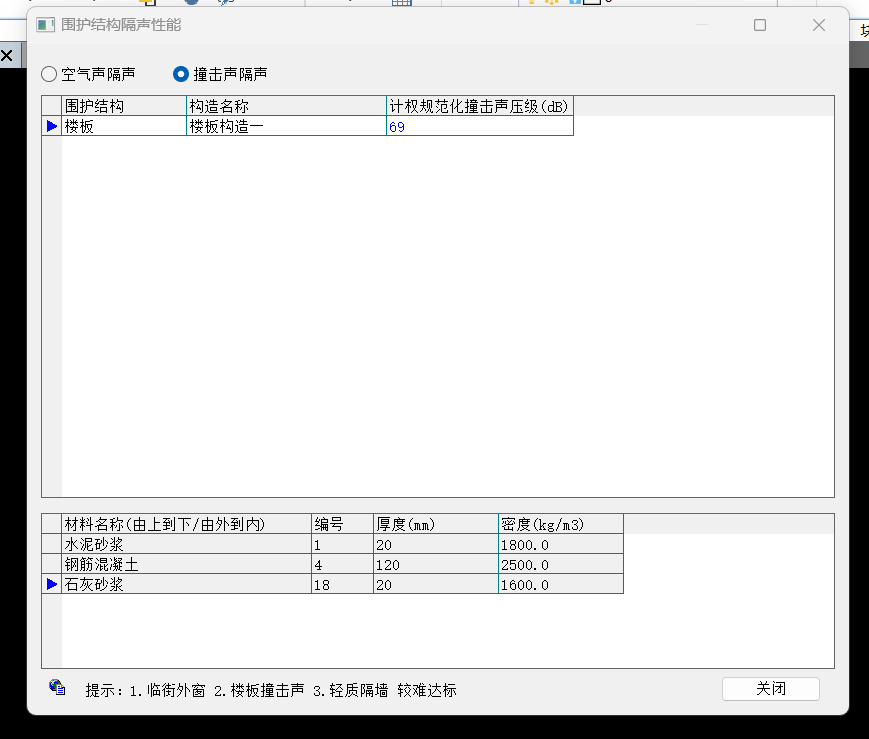
Task: Select the 撞击声隔声 radio button
Action: pyautogui.click(x=181, y=74)
